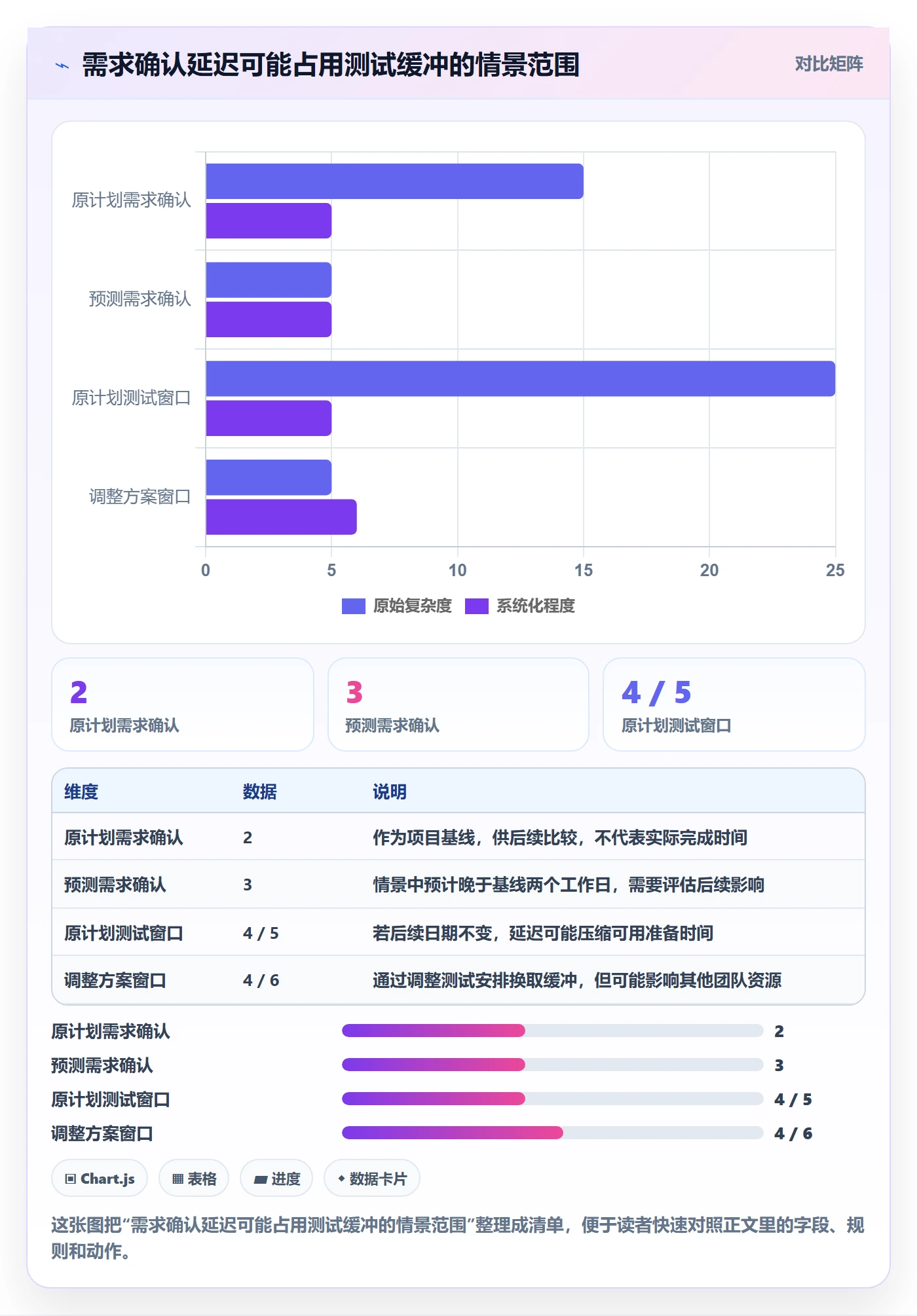The height and width of the screenshot is (1316, 917).
Task: Click the 调整方案窗口 progress bar
Action: 553,1133
